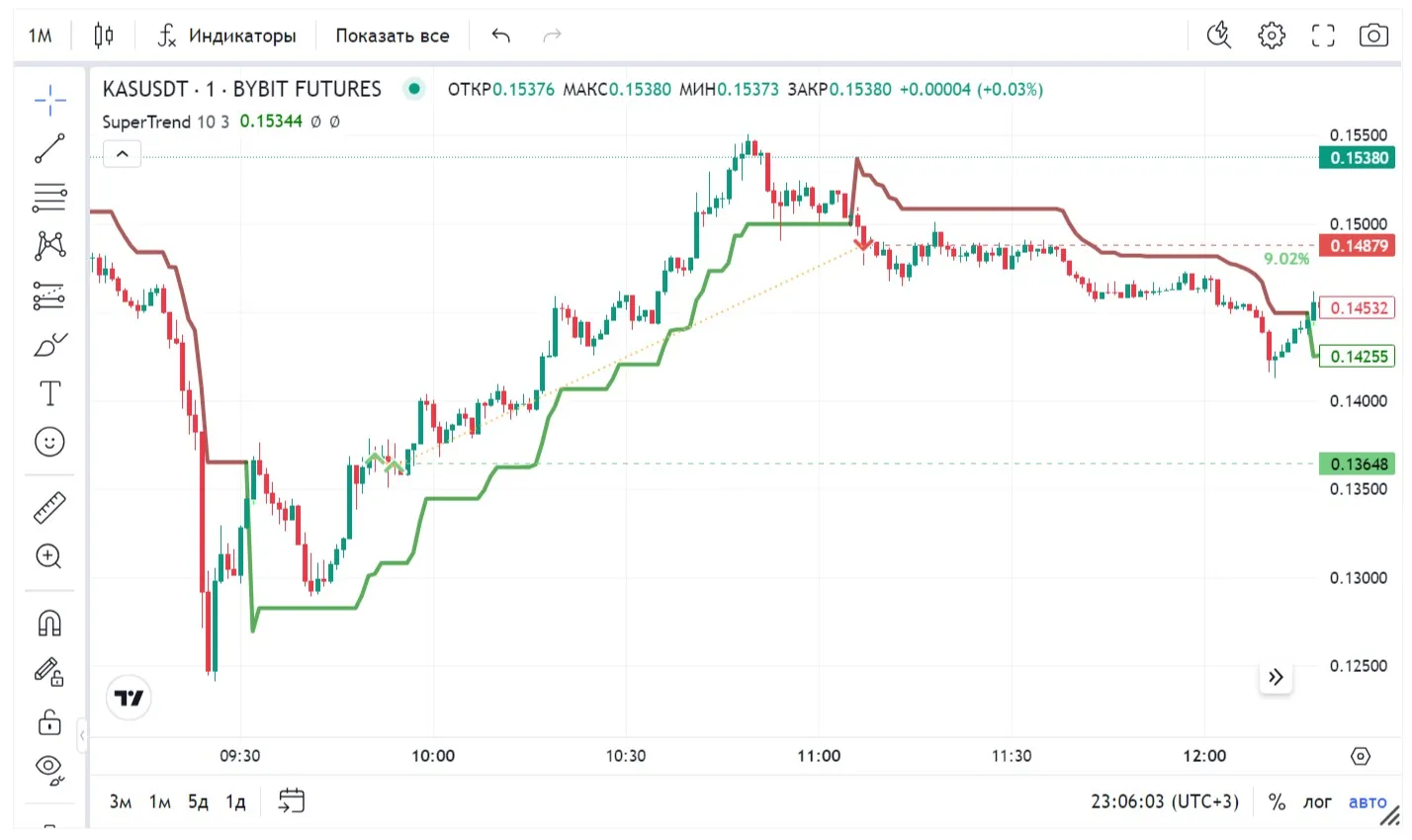1412x840 pixels.
Task: Collapse the indicator legend chevron
Action: tap(122, 154)
